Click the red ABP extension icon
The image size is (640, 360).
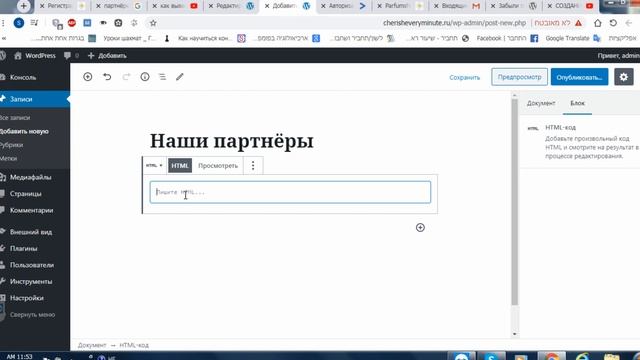(72, 23)
